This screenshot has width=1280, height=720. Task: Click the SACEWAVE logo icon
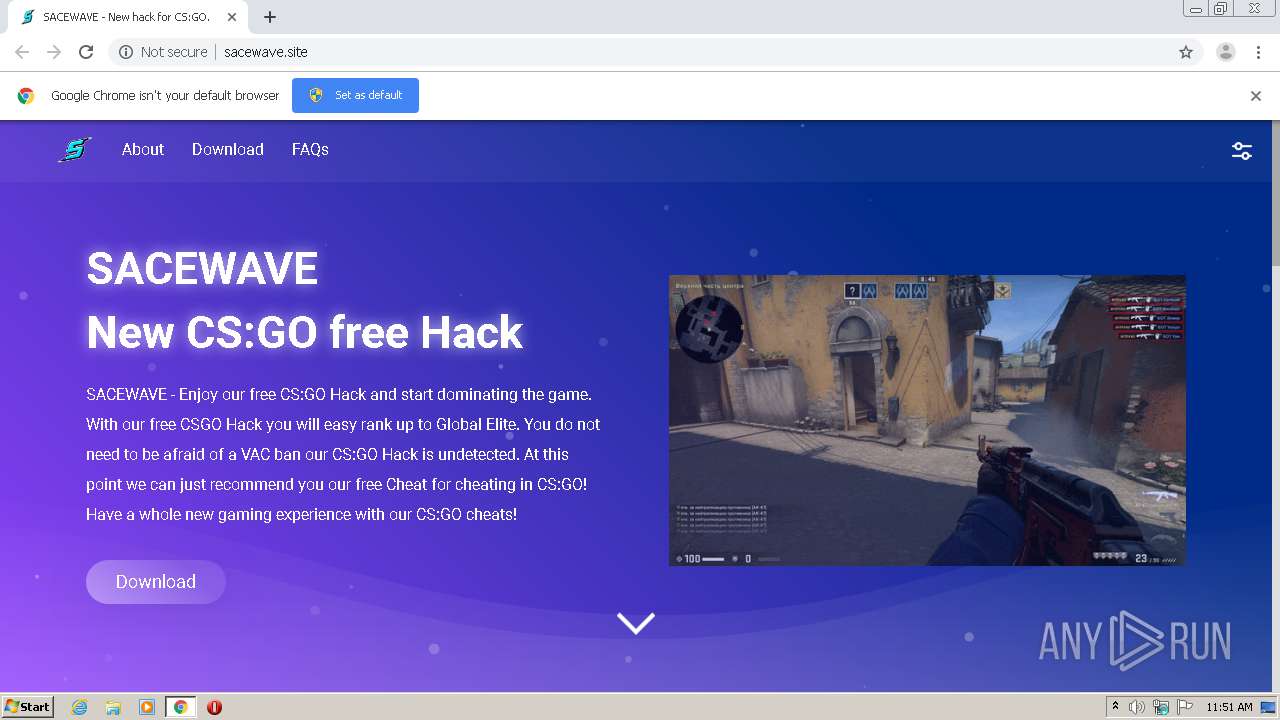pos(74,150)
